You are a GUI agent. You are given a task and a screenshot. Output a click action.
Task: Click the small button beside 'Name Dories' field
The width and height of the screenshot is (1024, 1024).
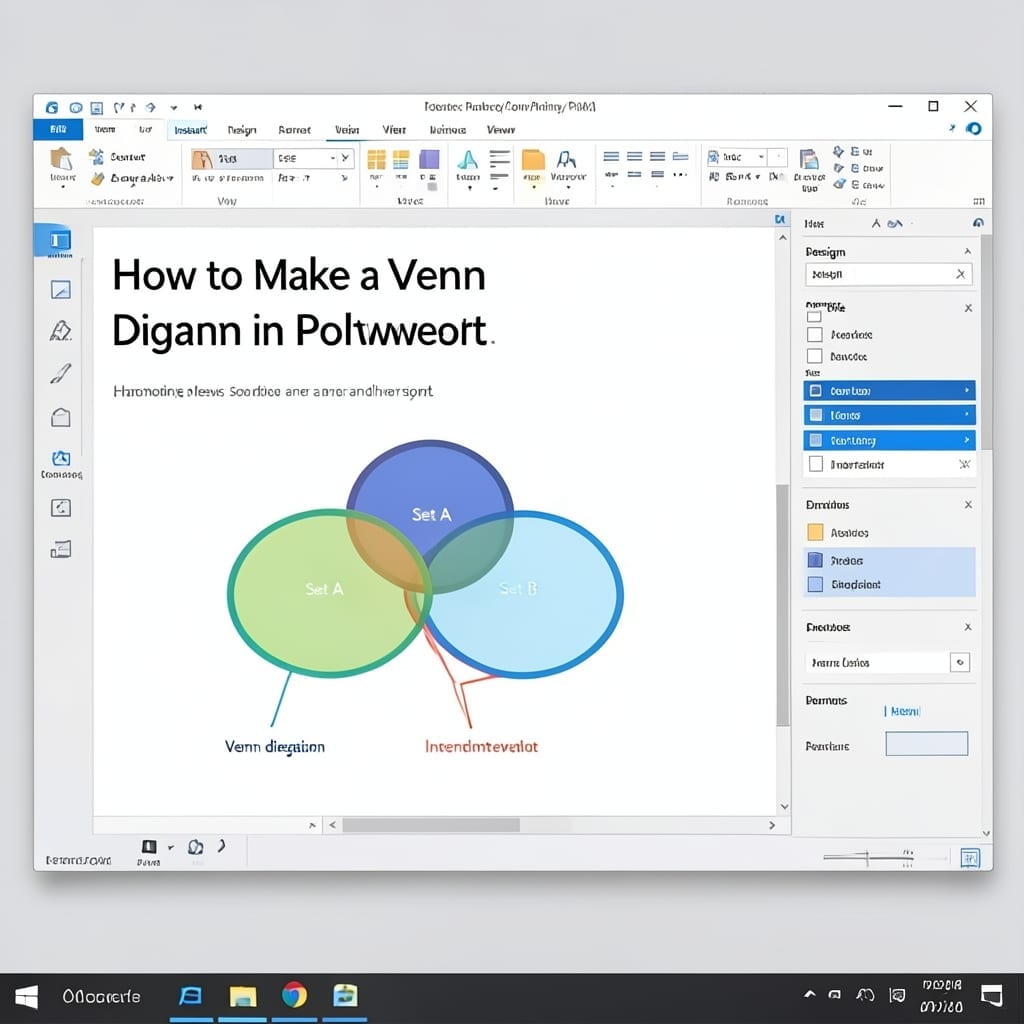pyautogui.click(x=959, y=662)
